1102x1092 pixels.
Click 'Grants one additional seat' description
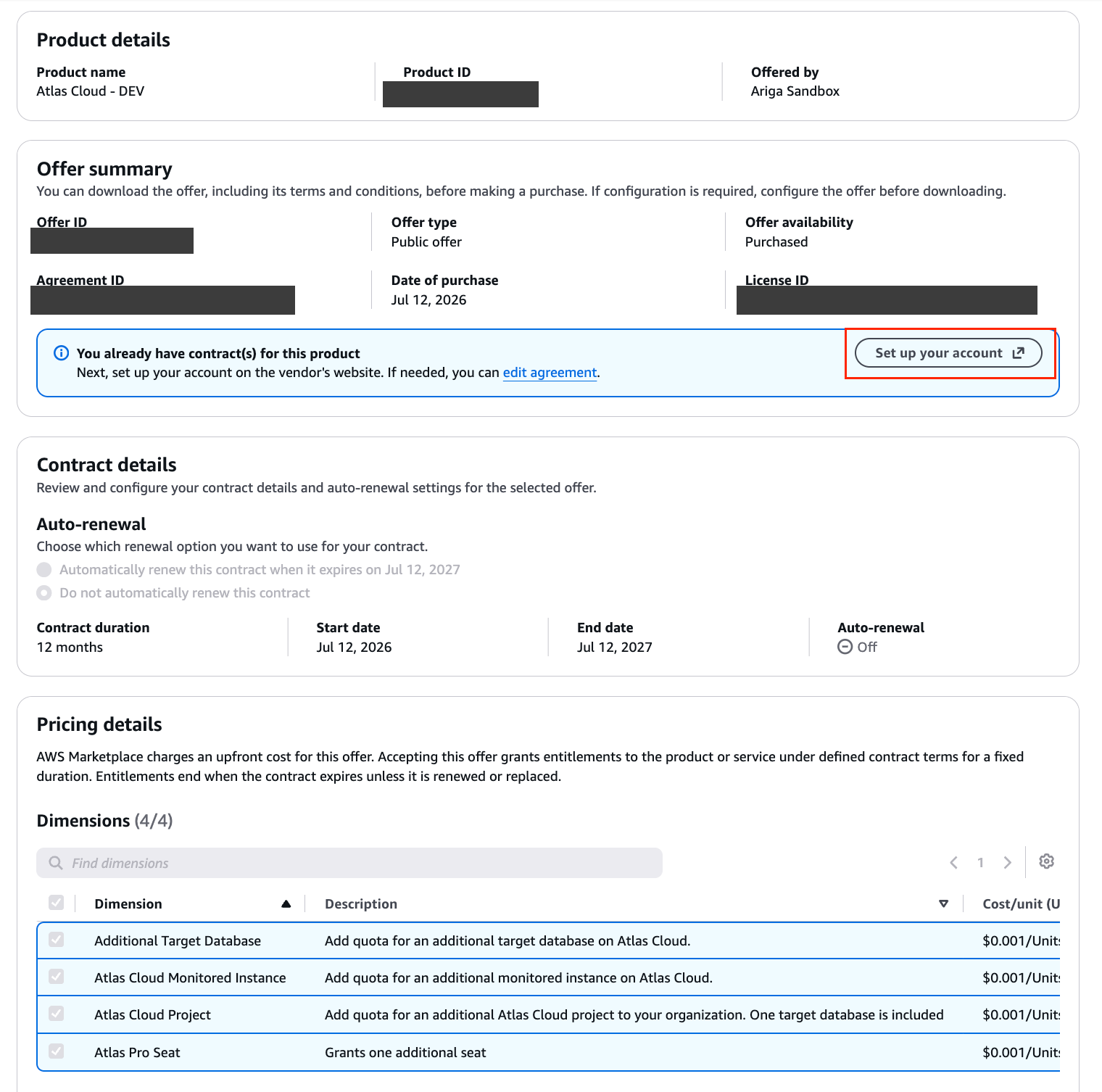point(405,1052)
